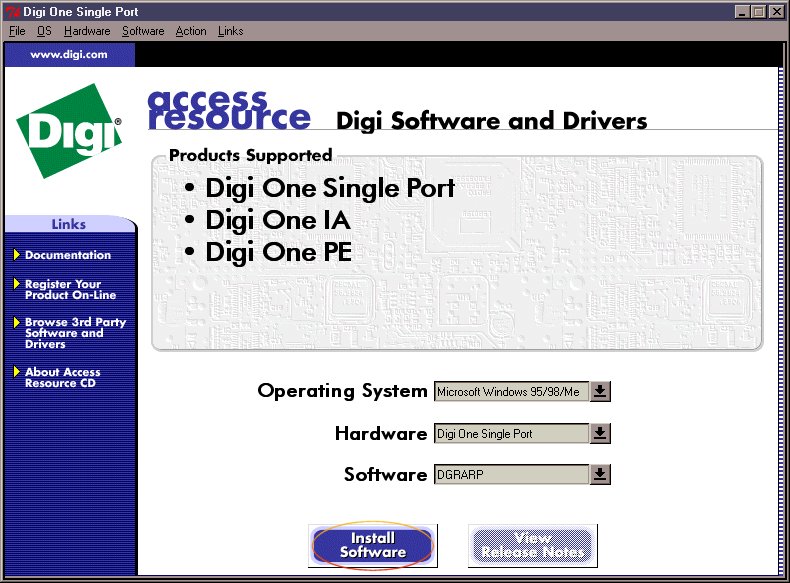Click yellow arrow beside Browse 3rd Party Software
The image size is (790, 583).
[17, 322]
